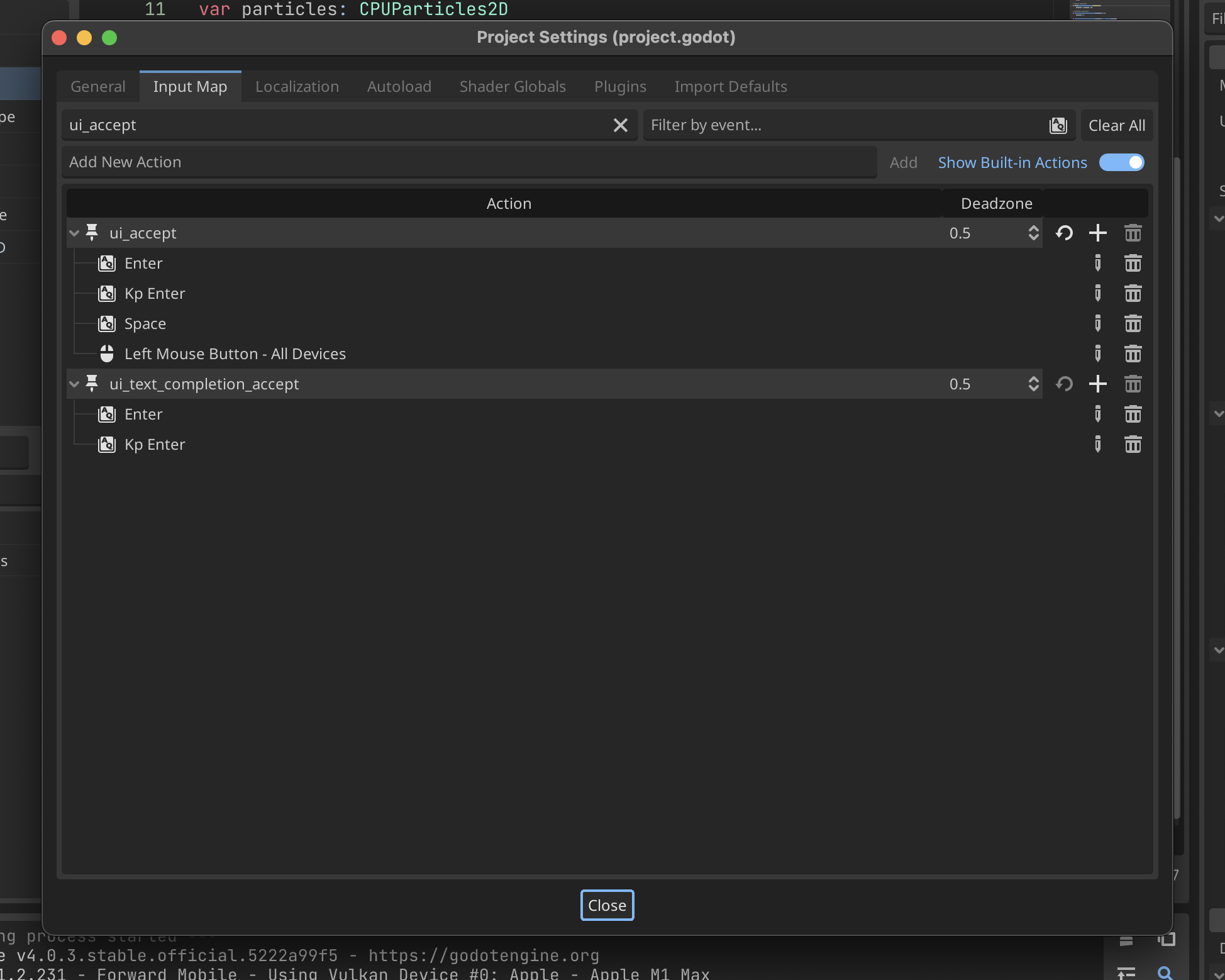Click the Show Built-in Actions label

pyautogui.click(x=1012, y=163)
